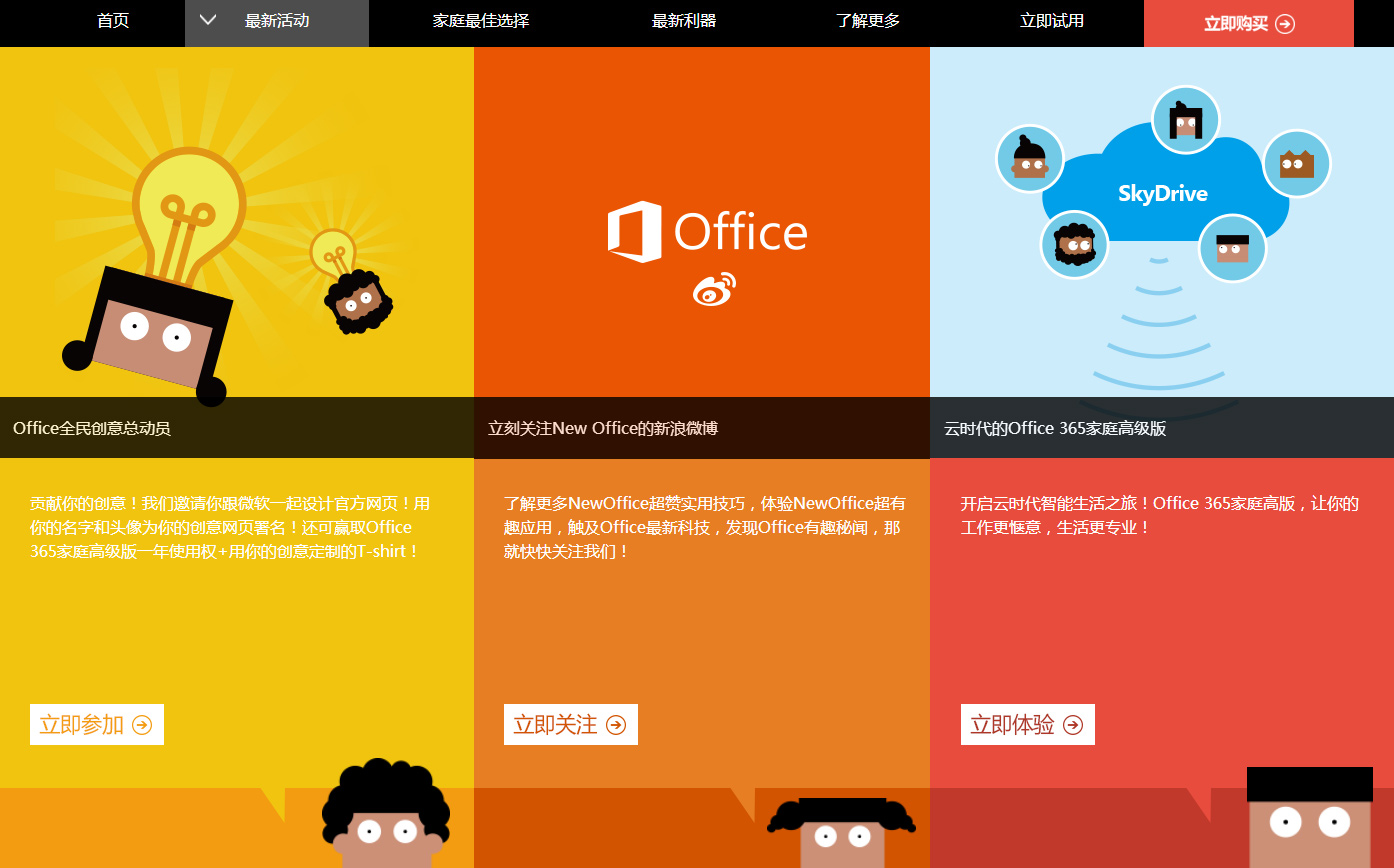
Task: Click the SkyDrive cloud icon
Action: pos(1163,186)
